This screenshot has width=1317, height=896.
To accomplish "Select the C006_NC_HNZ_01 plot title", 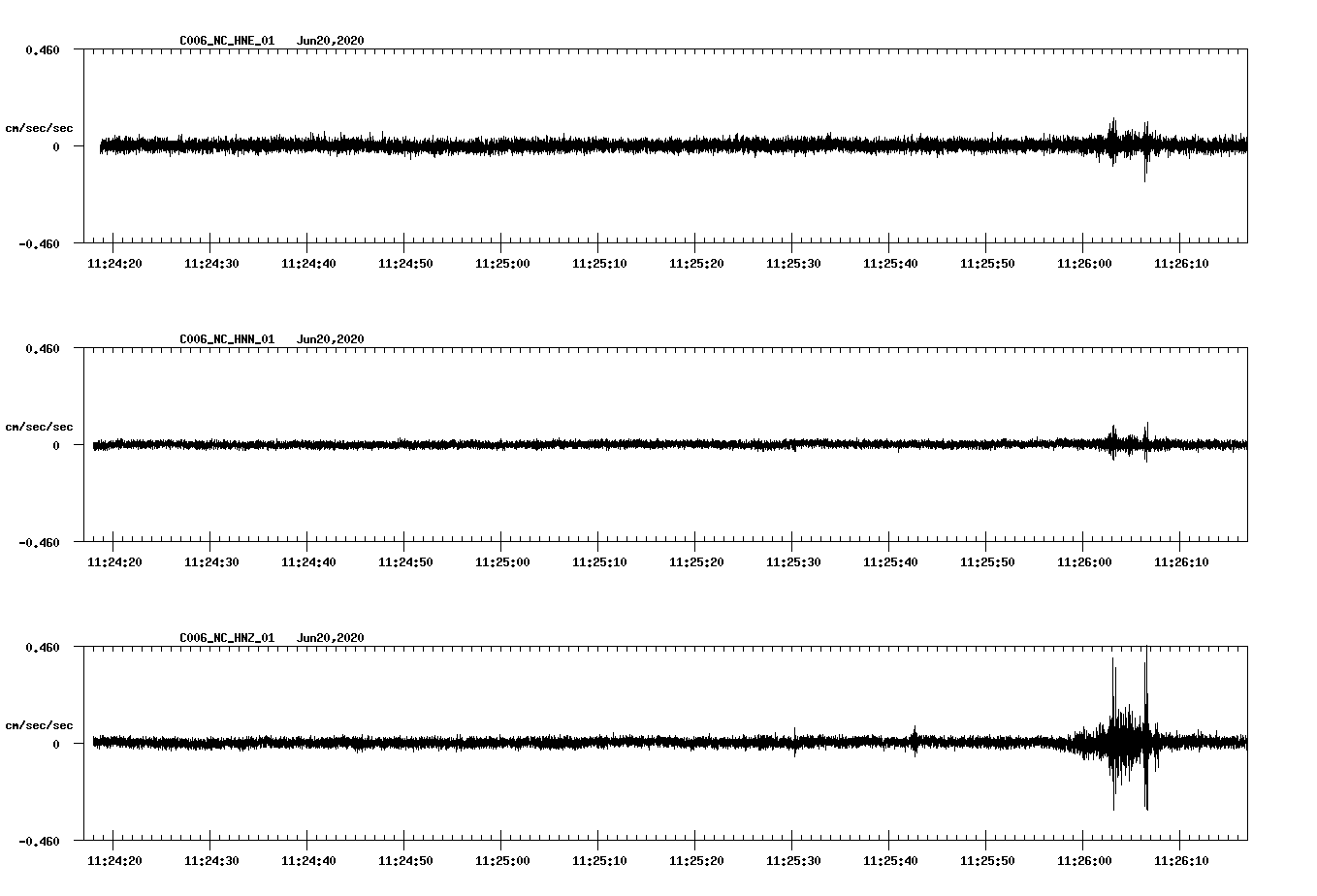I will tap(227, 638).
